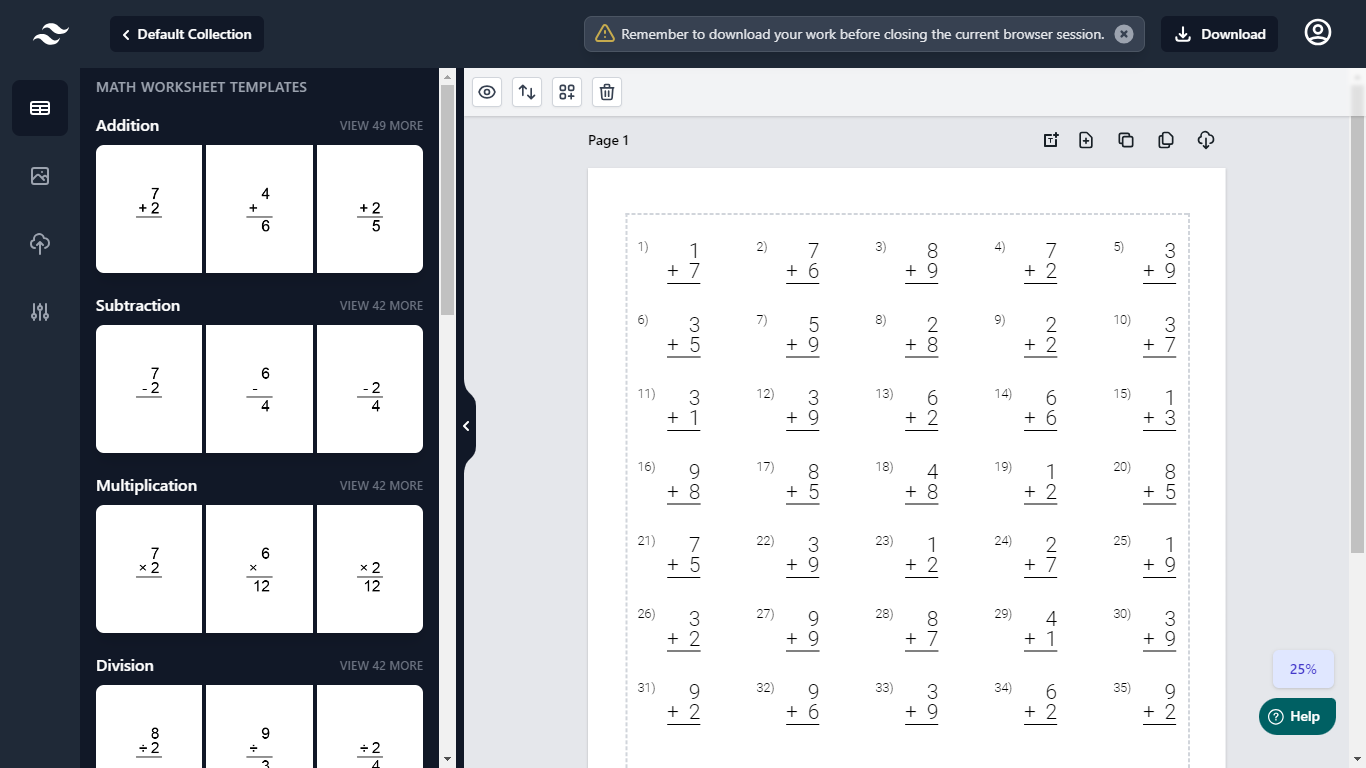Open the Help button
The height and width of the screenshot is (768, 1366).
[1296, 716]
